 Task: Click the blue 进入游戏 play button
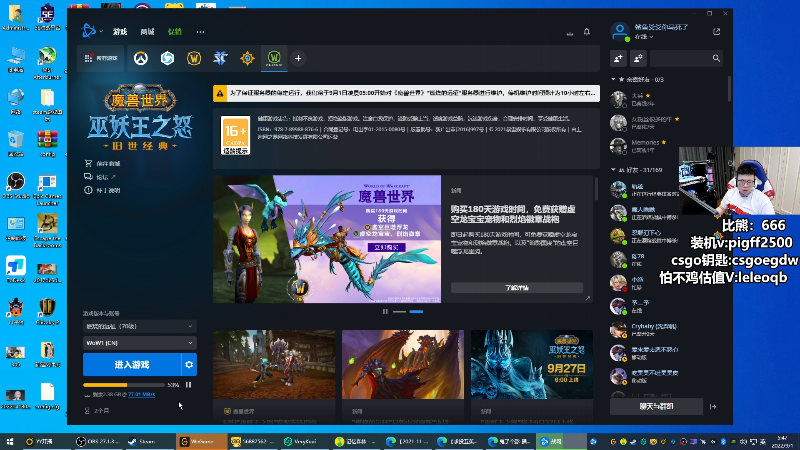tap(132, 365)
